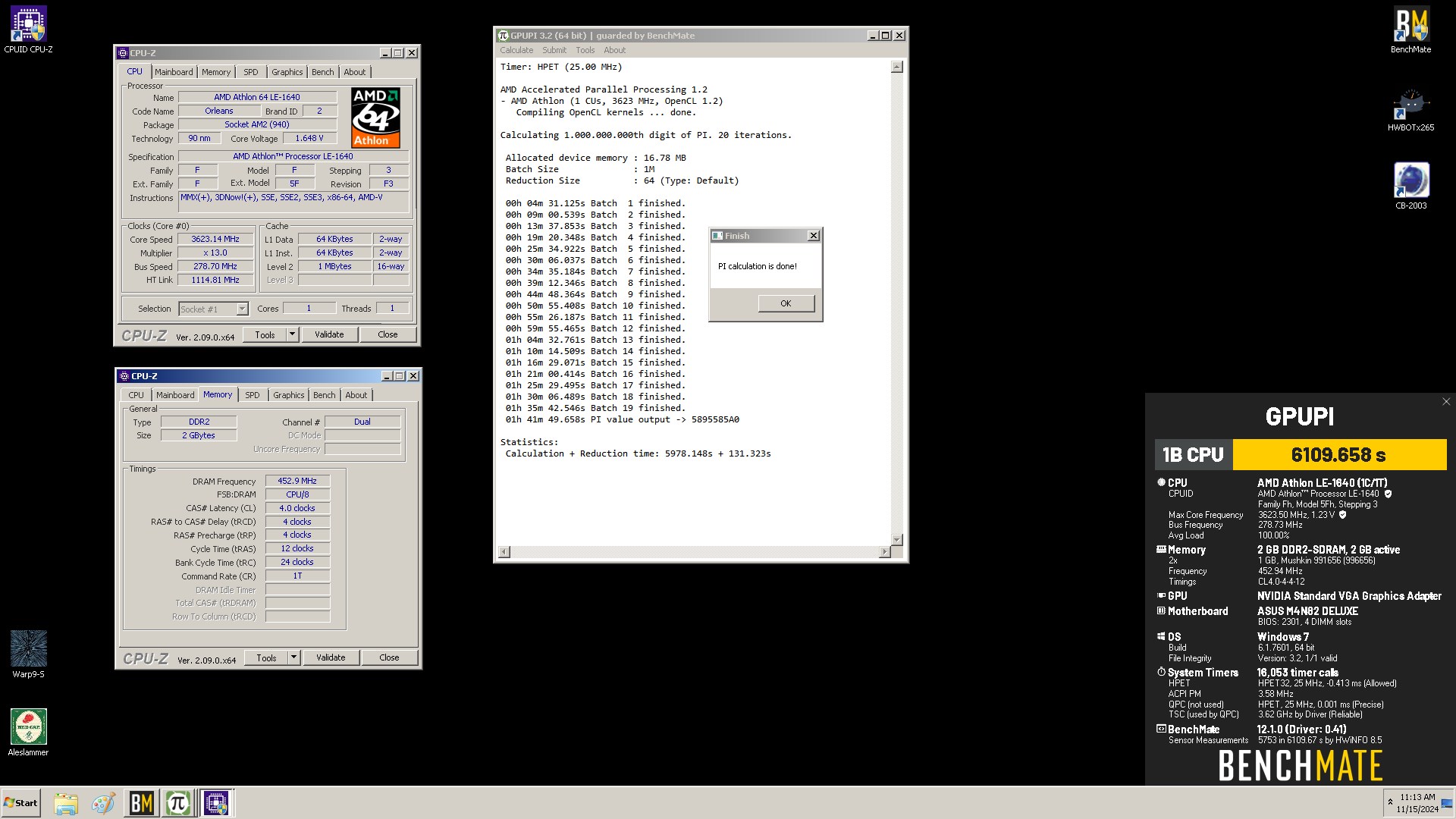Open the Paint taskbar icon
Screen dimensions: 1456x819
pos(103,803)
